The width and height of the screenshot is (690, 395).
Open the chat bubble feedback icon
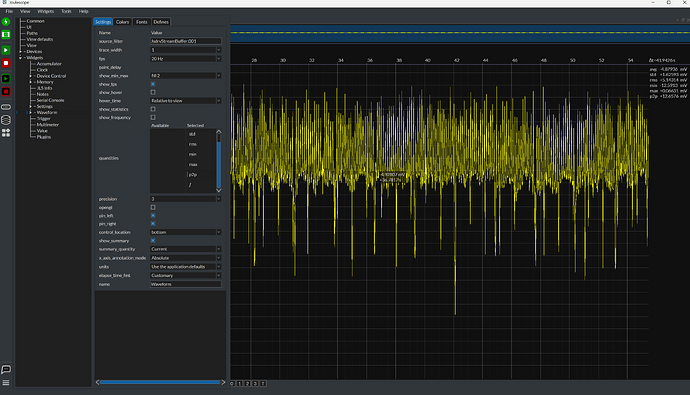6,369
